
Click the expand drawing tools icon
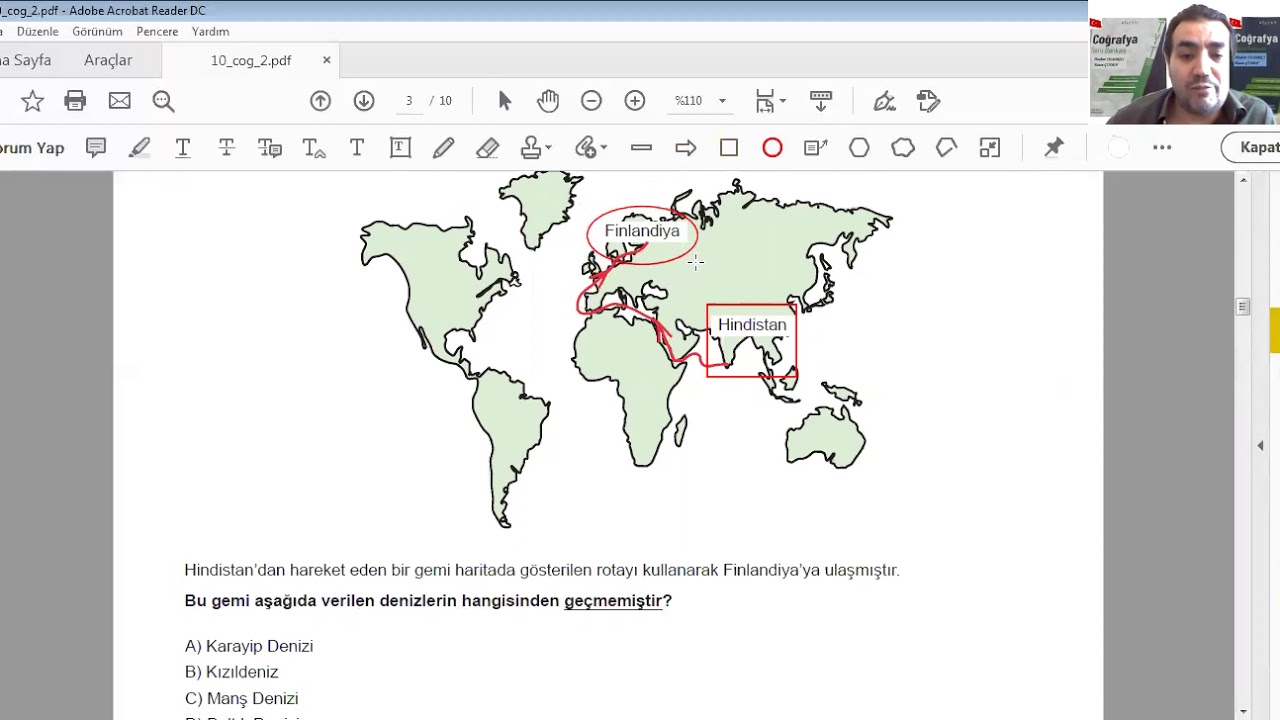point(990,148)
